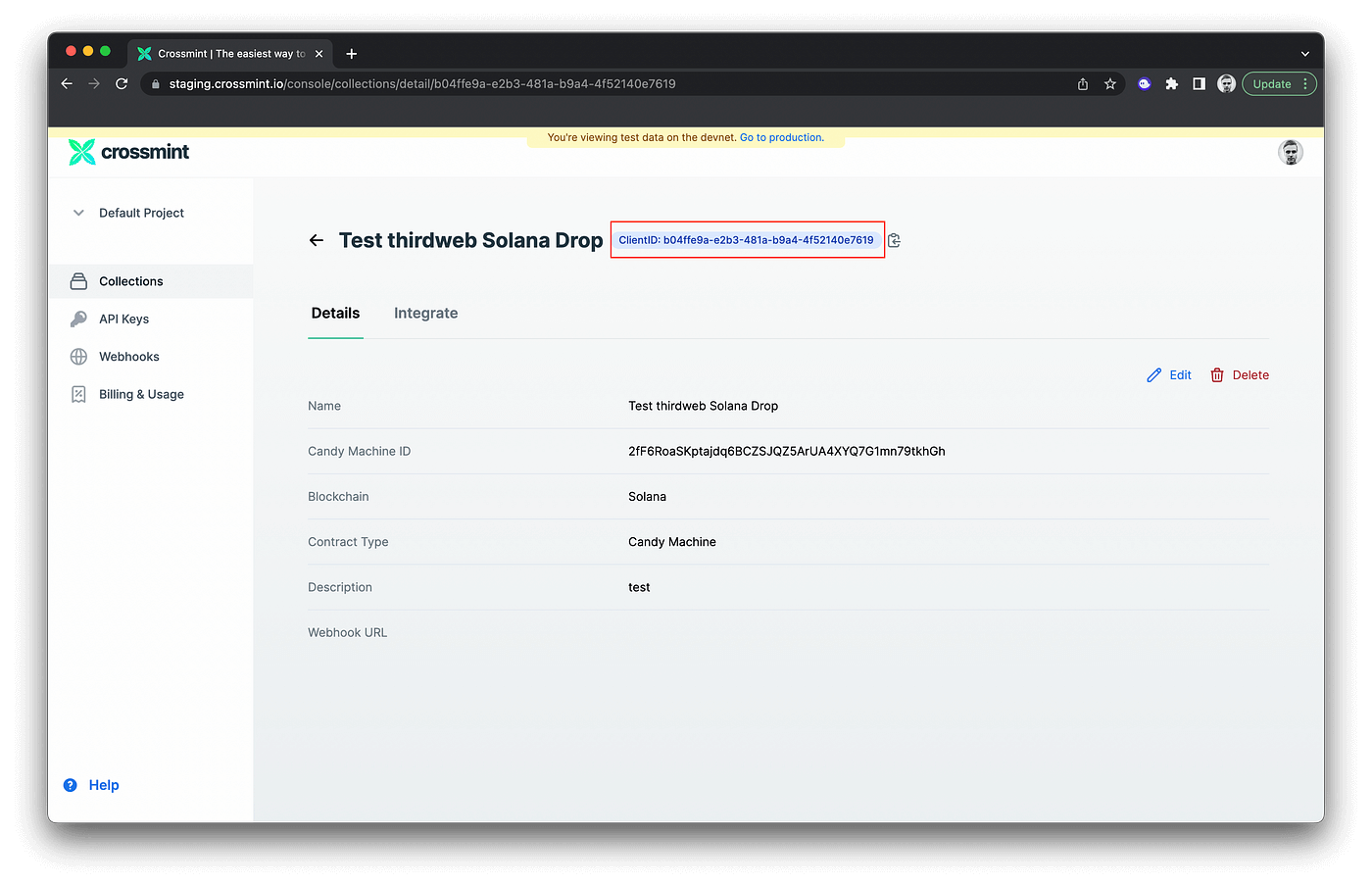Click the Candy Machine ID field label
The width and height of the screenshot is (1372, 886).
(360, 452)
